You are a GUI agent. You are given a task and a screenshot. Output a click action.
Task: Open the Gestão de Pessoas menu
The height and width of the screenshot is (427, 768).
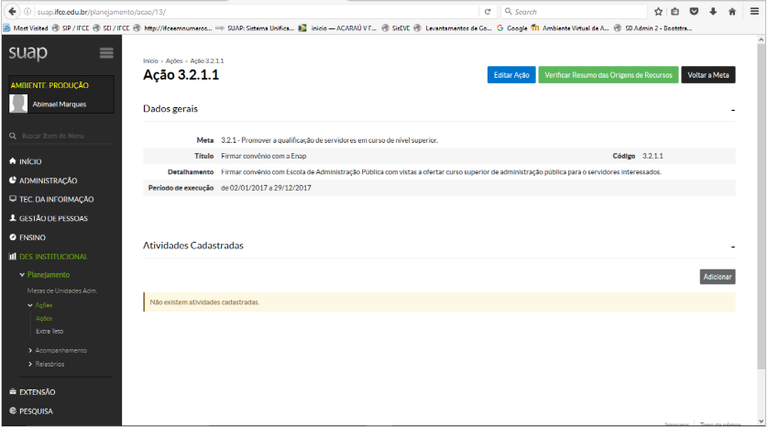(52, 218)
